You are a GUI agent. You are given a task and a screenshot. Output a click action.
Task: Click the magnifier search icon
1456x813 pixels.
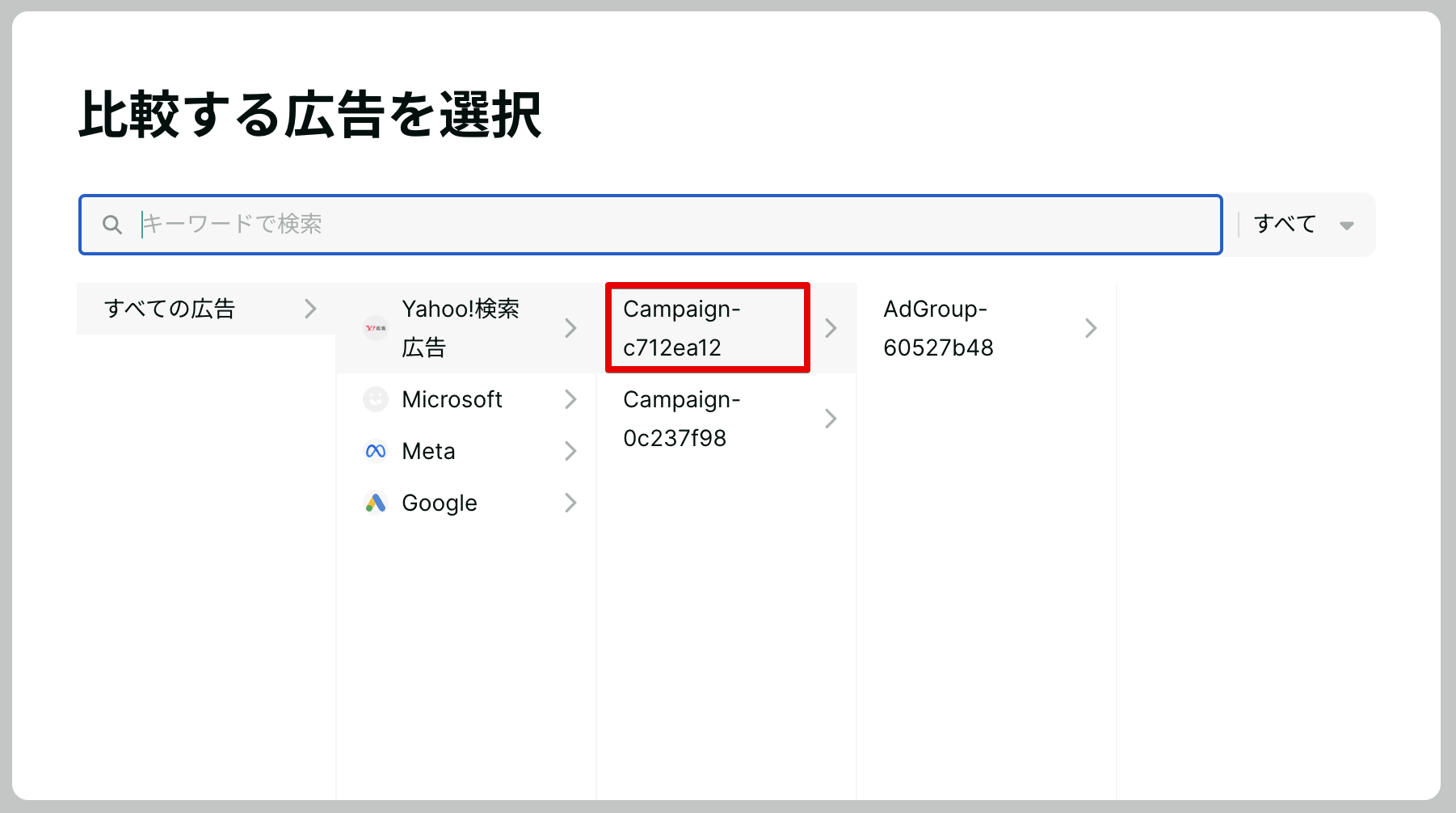point(112,225)
